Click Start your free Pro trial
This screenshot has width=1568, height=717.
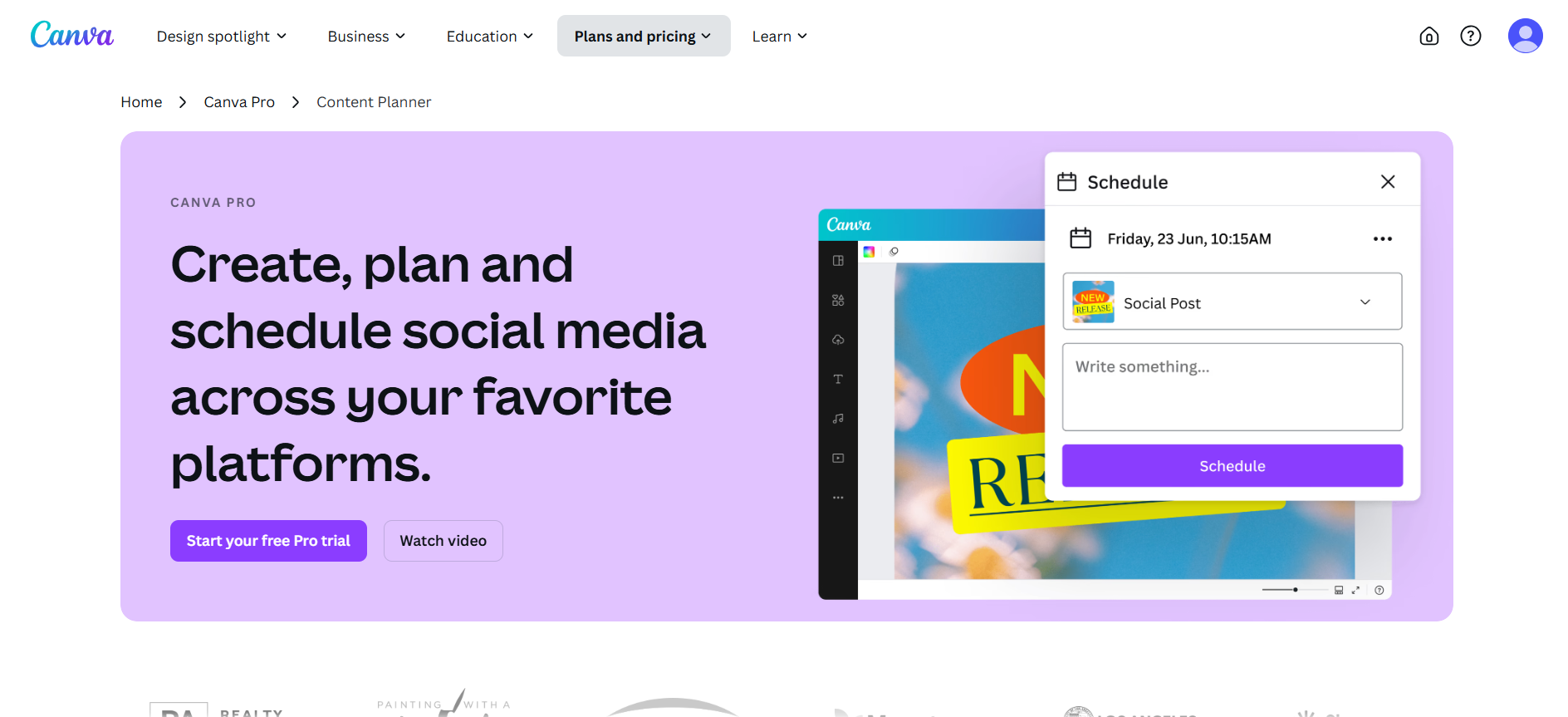[x=268, y=541]
